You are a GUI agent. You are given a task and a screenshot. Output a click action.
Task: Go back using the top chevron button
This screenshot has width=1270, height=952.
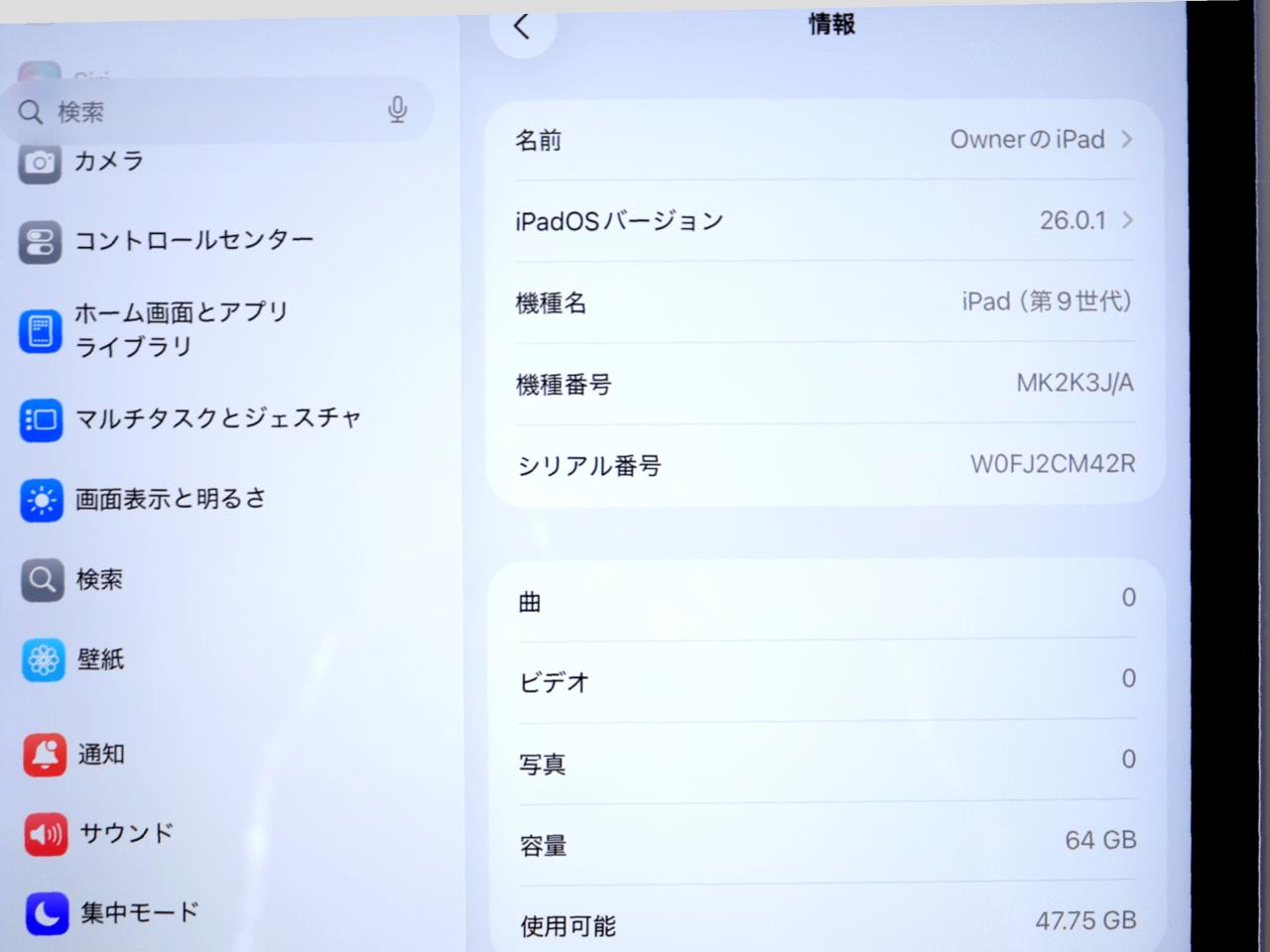(x=522, y=28)
